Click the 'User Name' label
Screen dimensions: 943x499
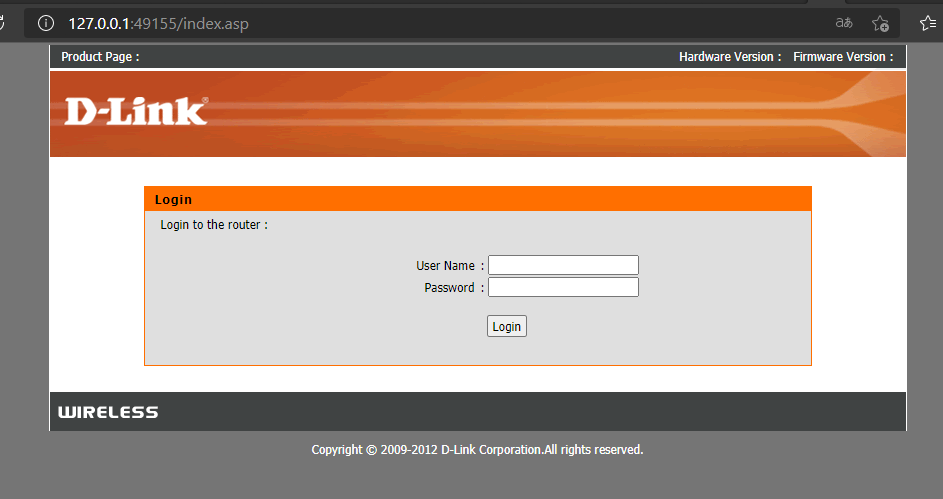pyautogui.click(x=445, y=266)
